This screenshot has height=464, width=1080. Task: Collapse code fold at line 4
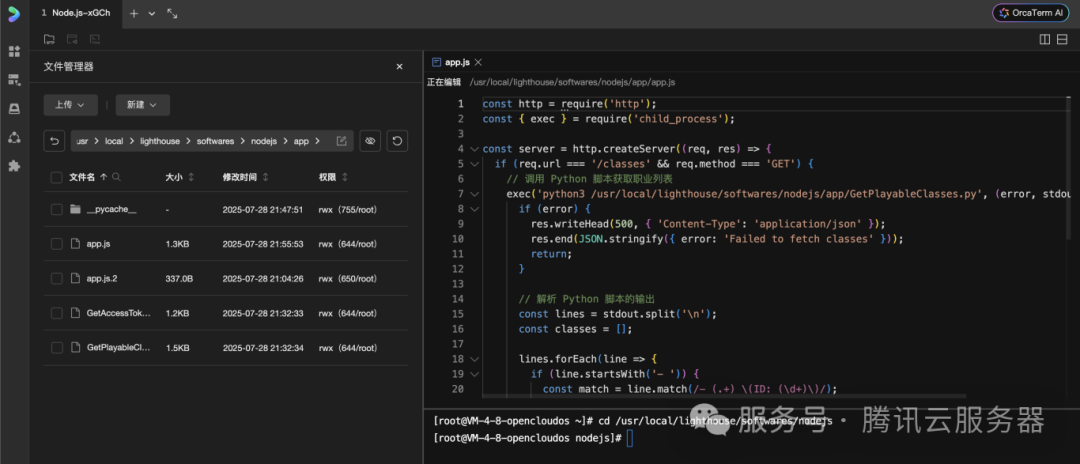474,149
